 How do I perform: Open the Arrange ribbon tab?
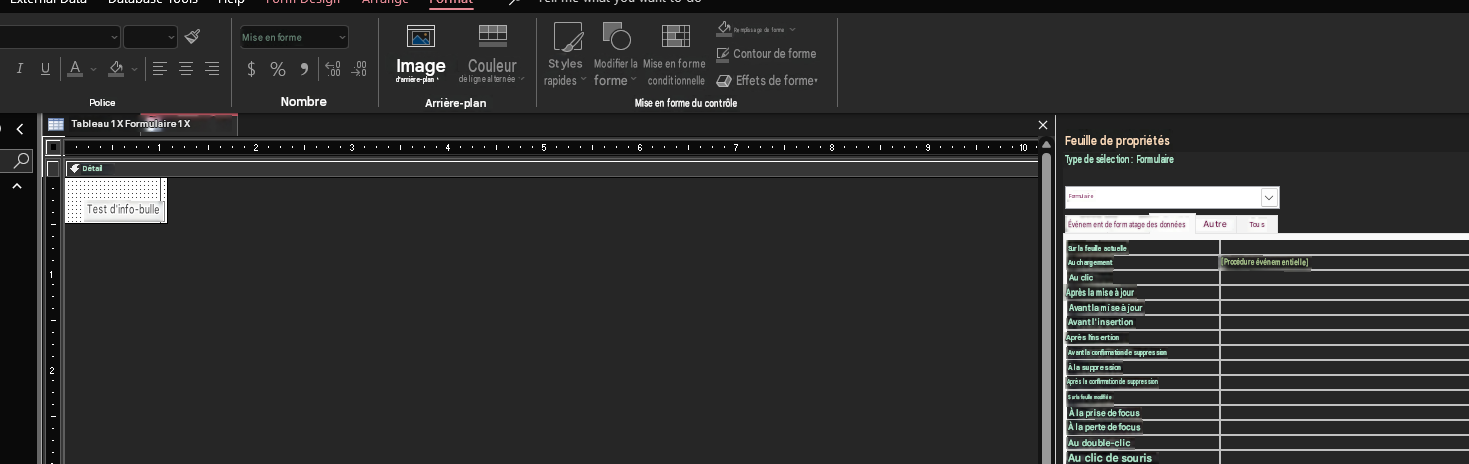point(385,3)
